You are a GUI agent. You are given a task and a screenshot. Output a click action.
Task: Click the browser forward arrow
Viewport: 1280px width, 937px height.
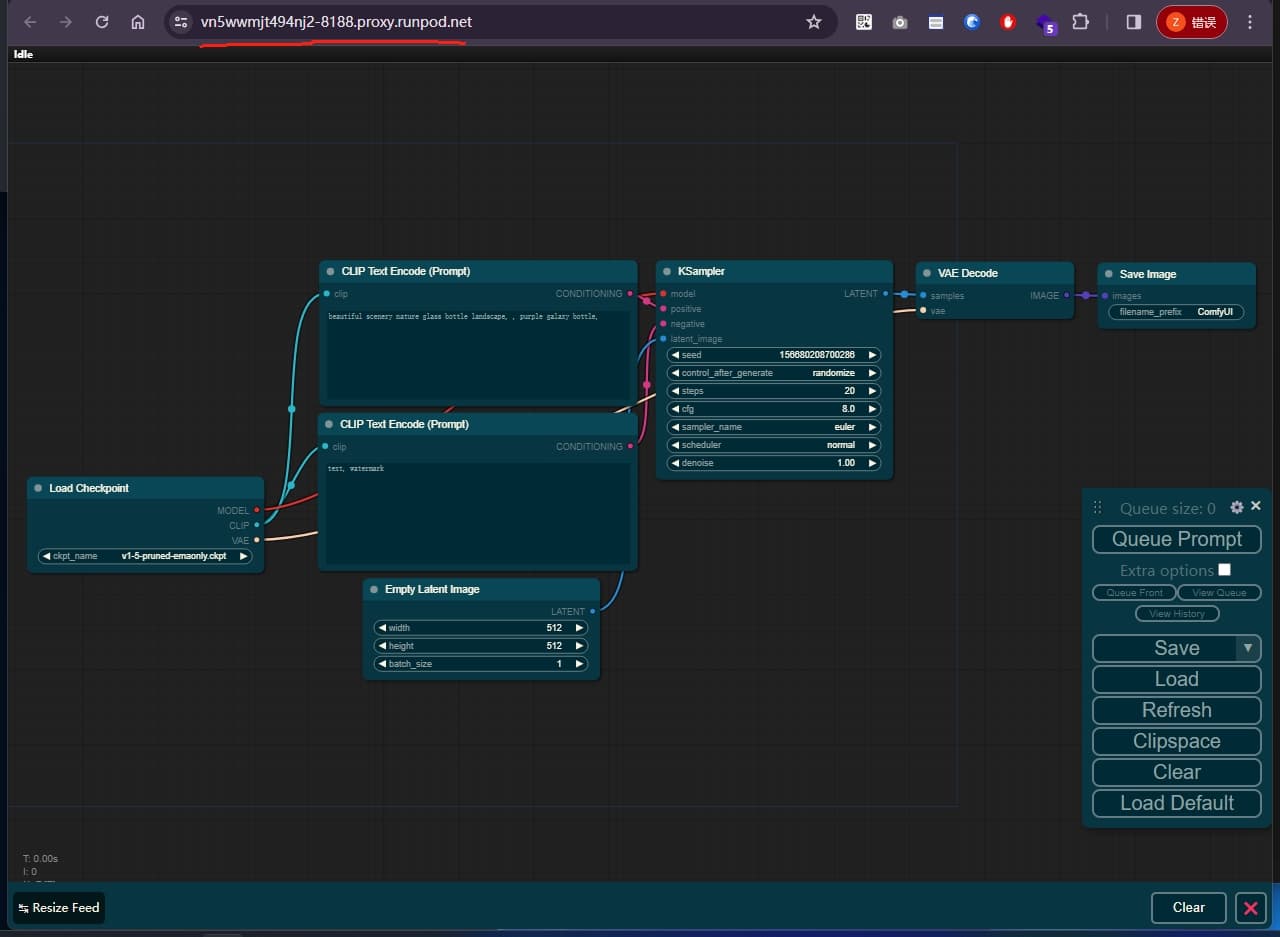tap(66, 22)
